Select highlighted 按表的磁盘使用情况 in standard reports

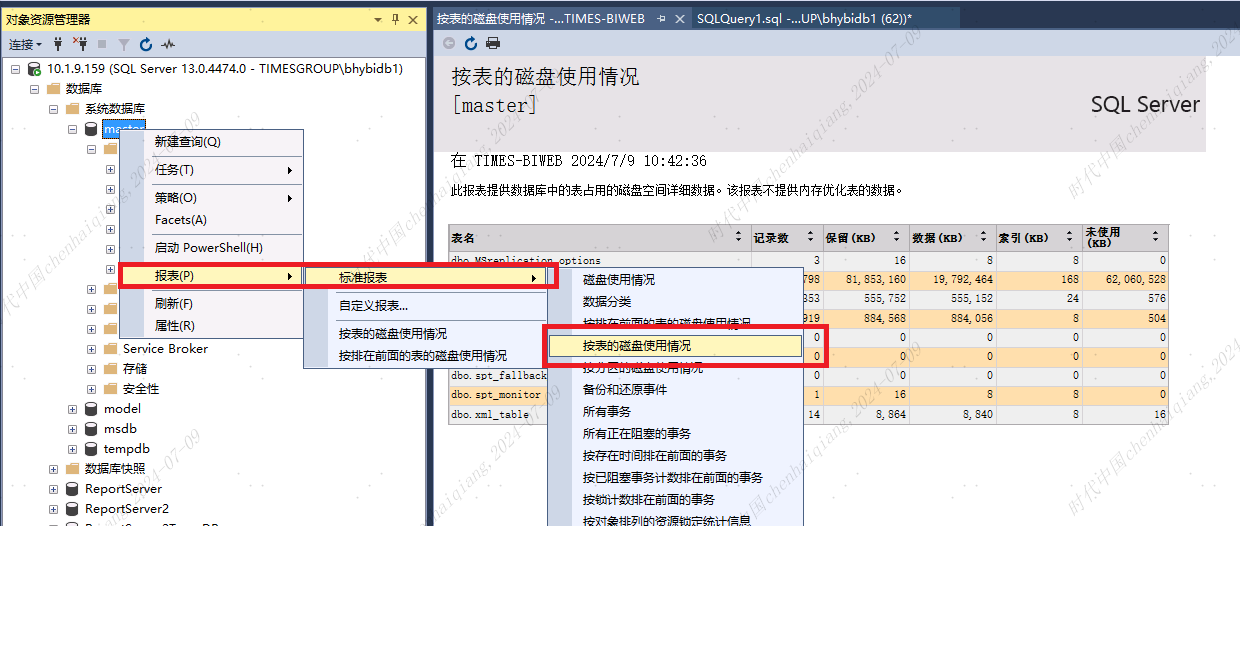click(676, 346)
